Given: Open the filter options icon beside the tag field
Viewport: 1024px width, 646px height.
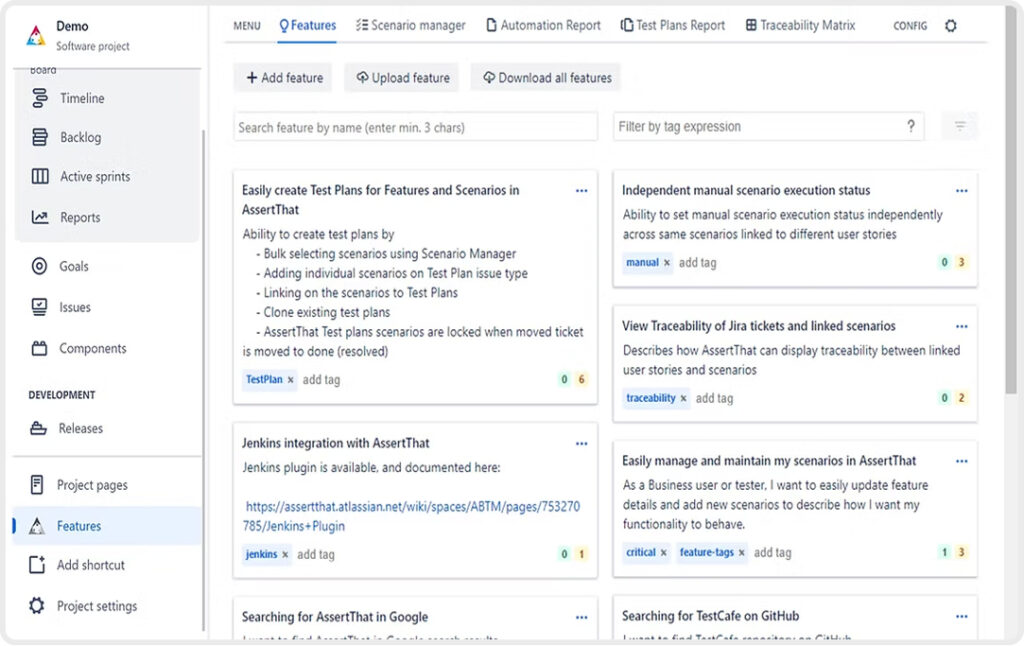Looking at the screenshot, I should [x=959, y=126].
